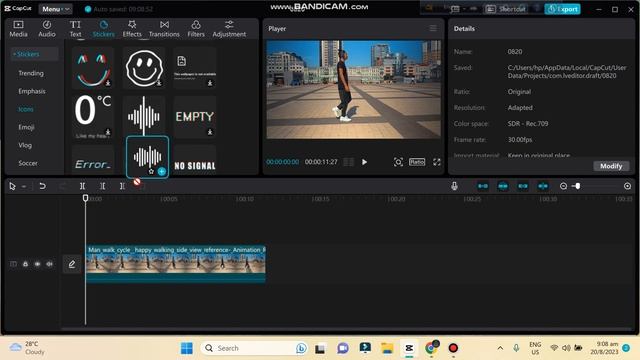Open the Filters tab
Image resolution: width=640 pixels, height=360 pixels.
[x=196, y=29]
